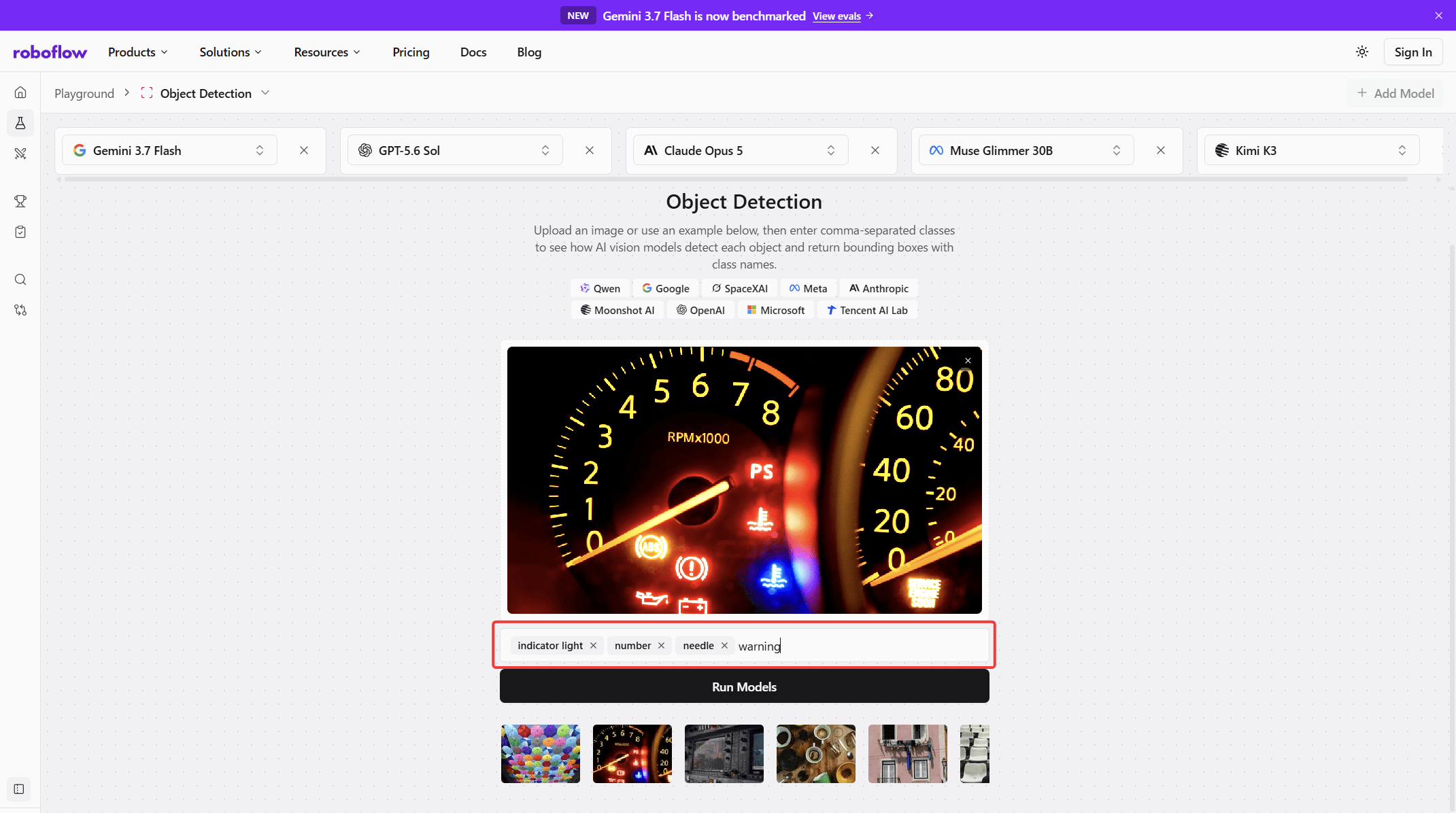Open the Home icon in left sidebar
Viewport: 1456px width, 813px height.
pos(20,92)
